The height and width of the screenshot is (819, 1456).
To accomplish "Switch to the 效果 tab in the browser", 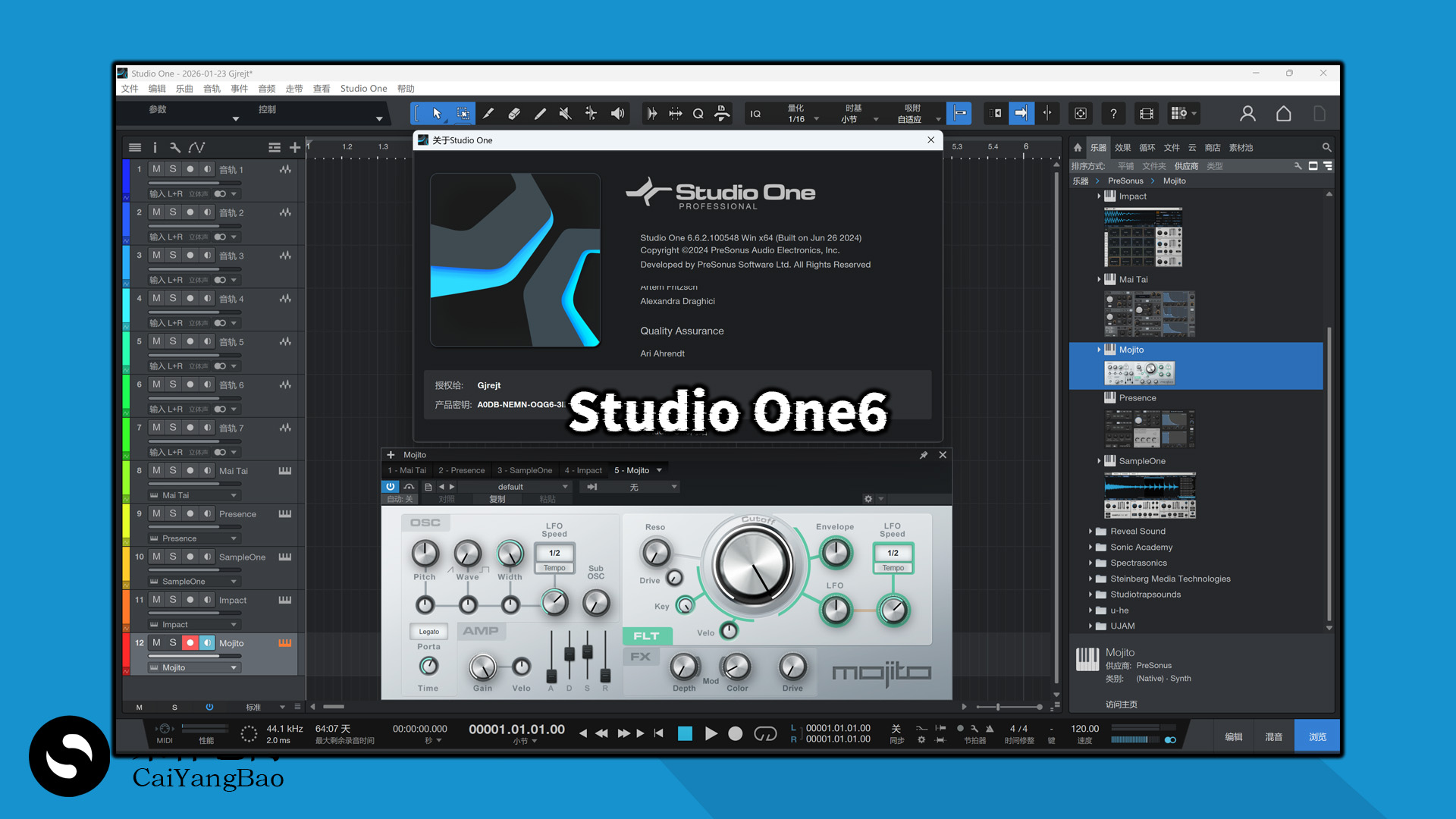I will click(x=1122, y=147).
